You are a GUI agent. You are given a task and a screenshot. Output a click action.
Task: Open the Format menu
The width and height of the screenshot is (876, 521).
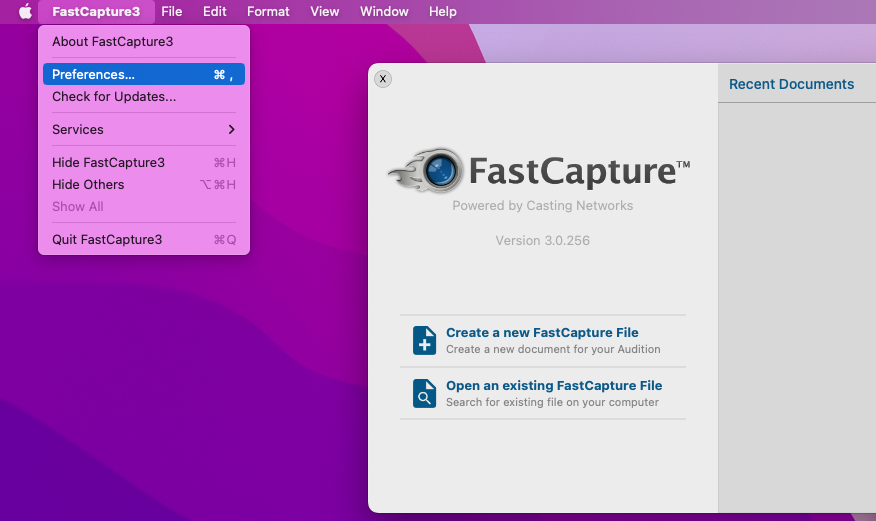pyautogui.click(x=268, y=11)
